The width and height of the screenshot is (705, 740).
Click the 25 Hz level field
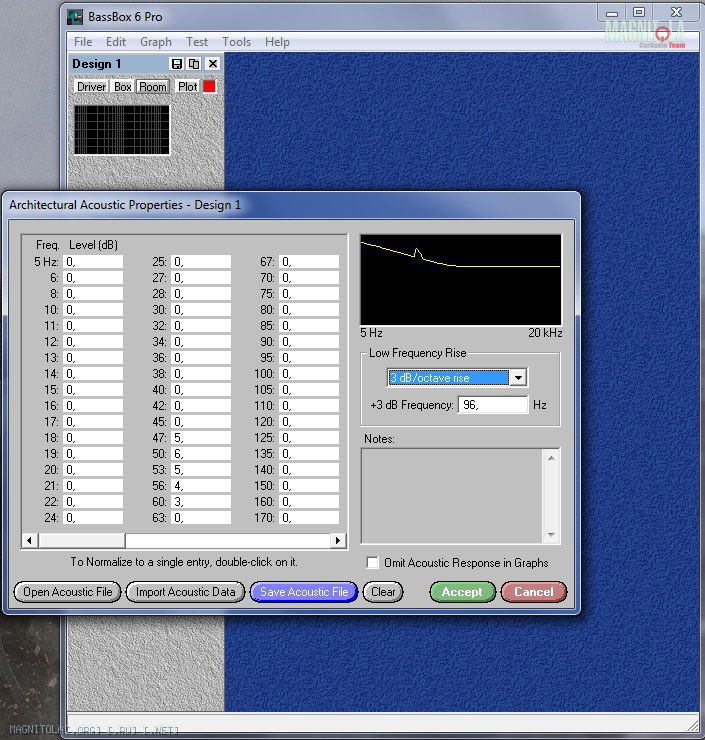201,262
